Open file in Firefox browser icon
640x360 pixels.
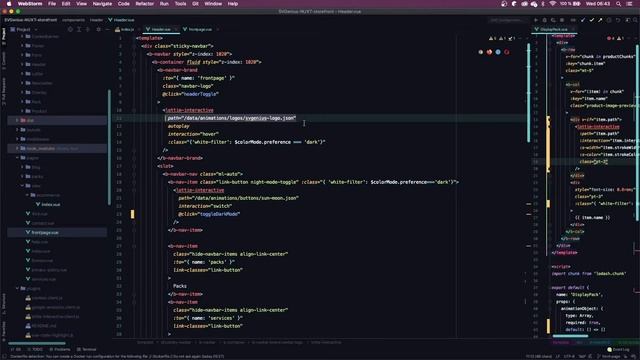(489, 52)
